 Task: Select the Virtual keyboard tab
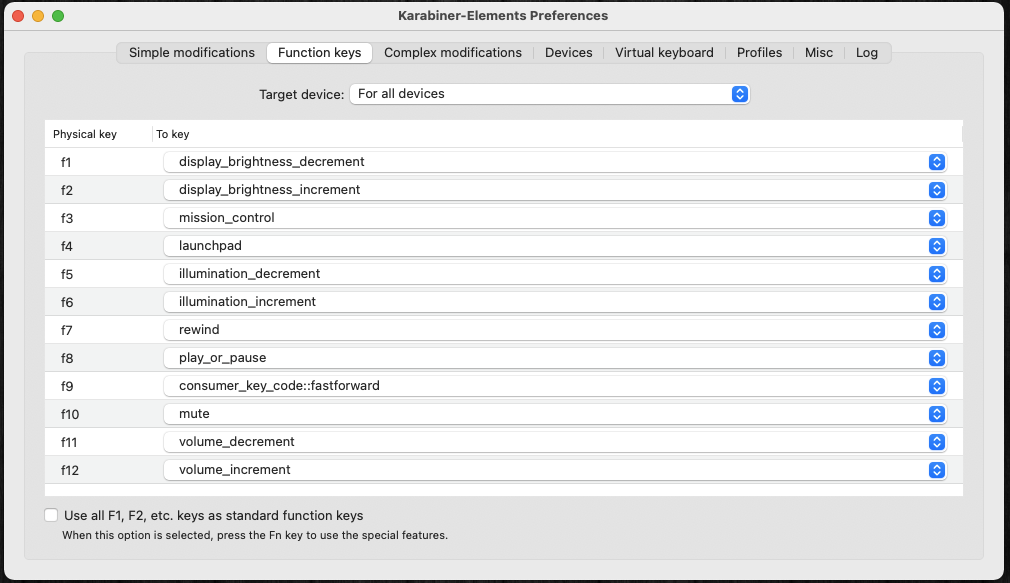tap(664, 53)
